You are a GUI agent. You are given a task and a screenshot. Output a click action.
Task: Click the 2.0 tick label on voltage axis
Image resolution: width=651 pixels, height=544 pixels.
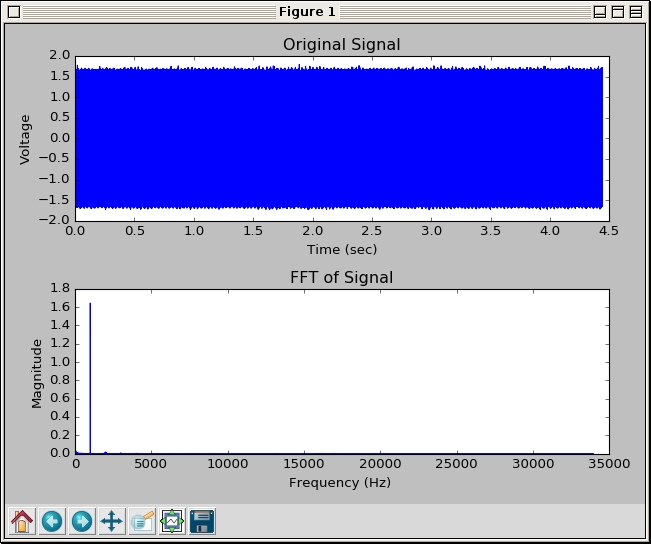click(59, 55)
